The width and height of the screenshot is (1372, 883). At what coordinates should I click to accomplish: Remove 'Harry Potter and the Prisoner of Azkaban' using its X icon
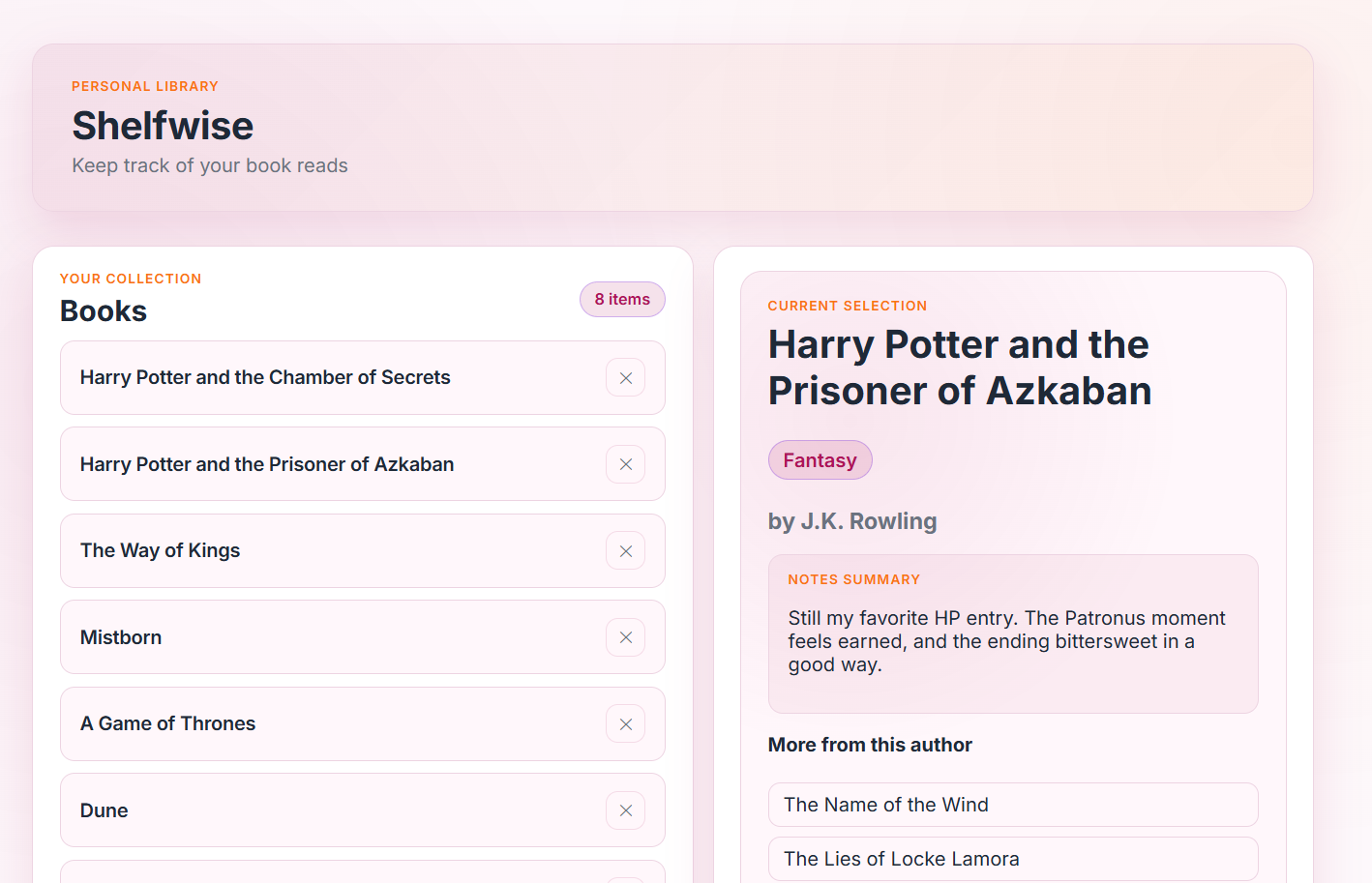point(626,464)
